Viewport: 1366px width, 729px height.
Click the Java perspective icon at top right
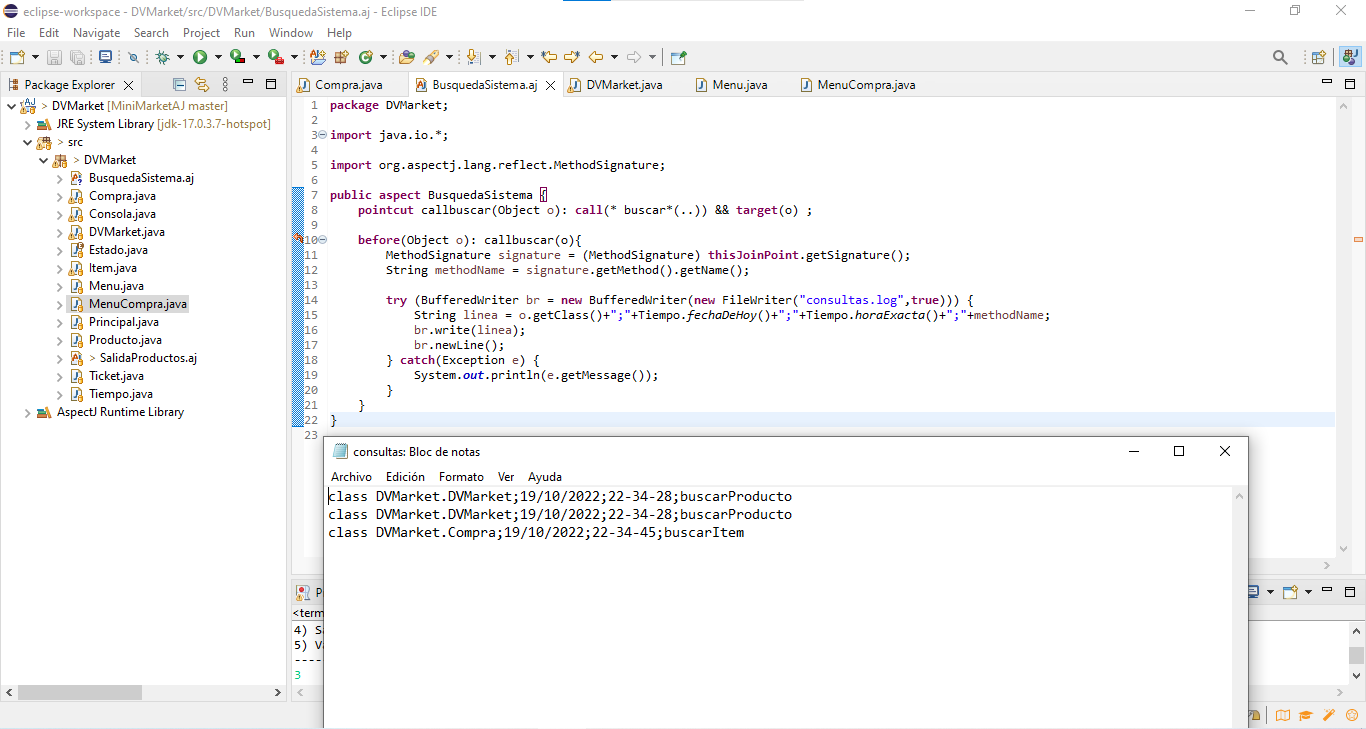pos(1347,57)
